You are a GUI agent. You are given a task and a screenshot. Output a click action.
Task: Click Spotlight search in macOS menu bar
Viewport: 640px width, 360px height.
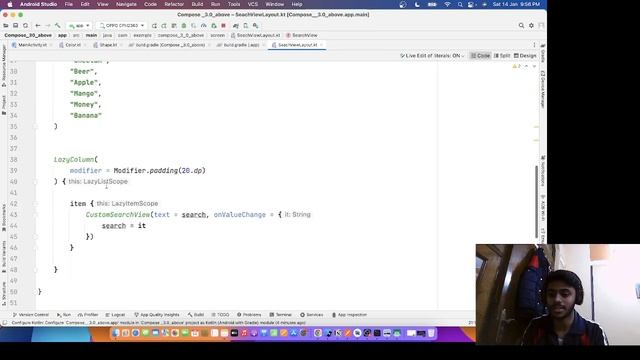click(460, 4)
